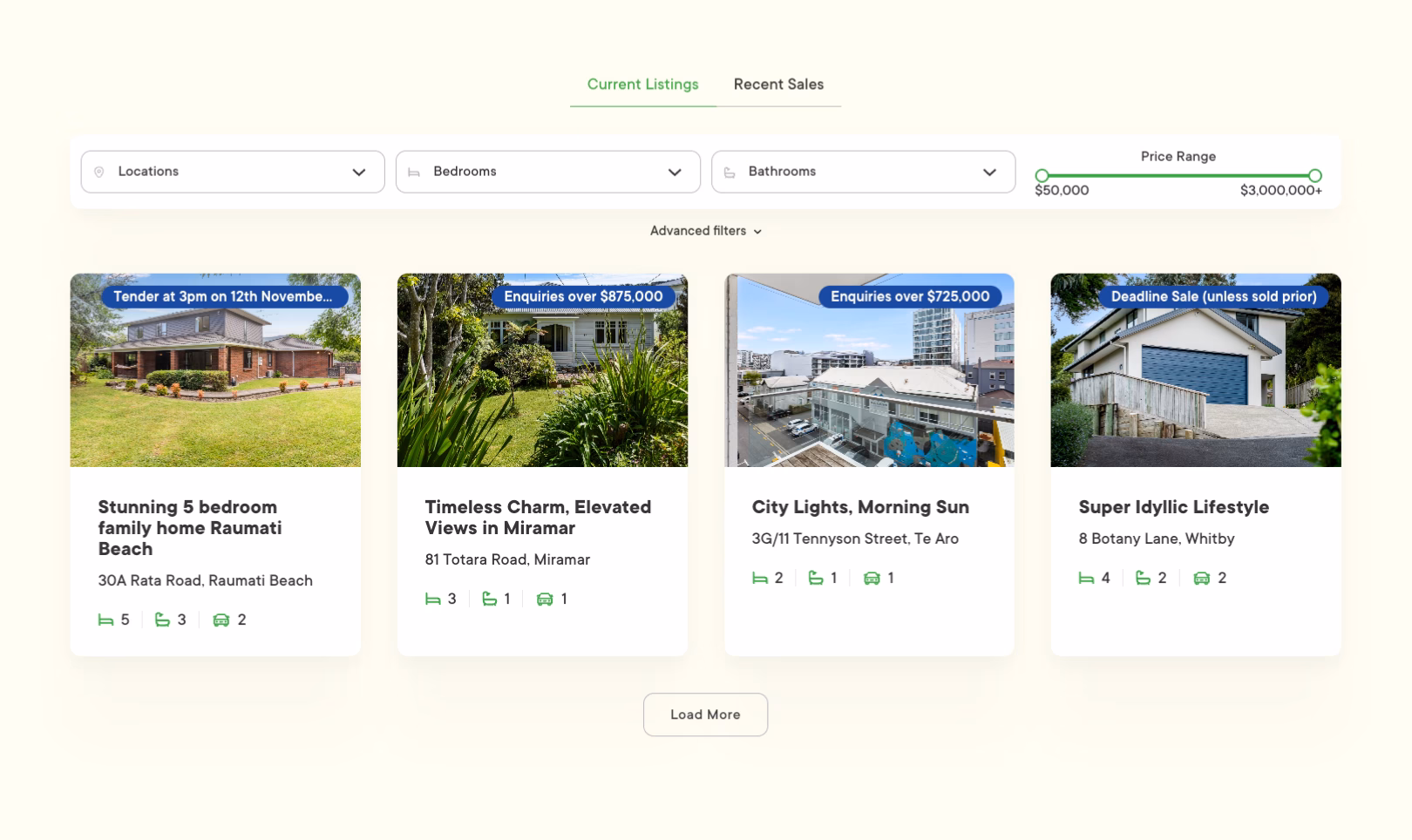Expand Advanced filters
1412x840 pixels.
[705, 231]
